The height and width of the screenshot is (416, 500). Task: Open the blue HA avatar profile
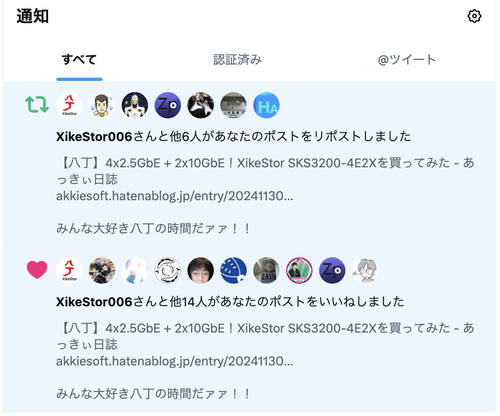[267, 105]
